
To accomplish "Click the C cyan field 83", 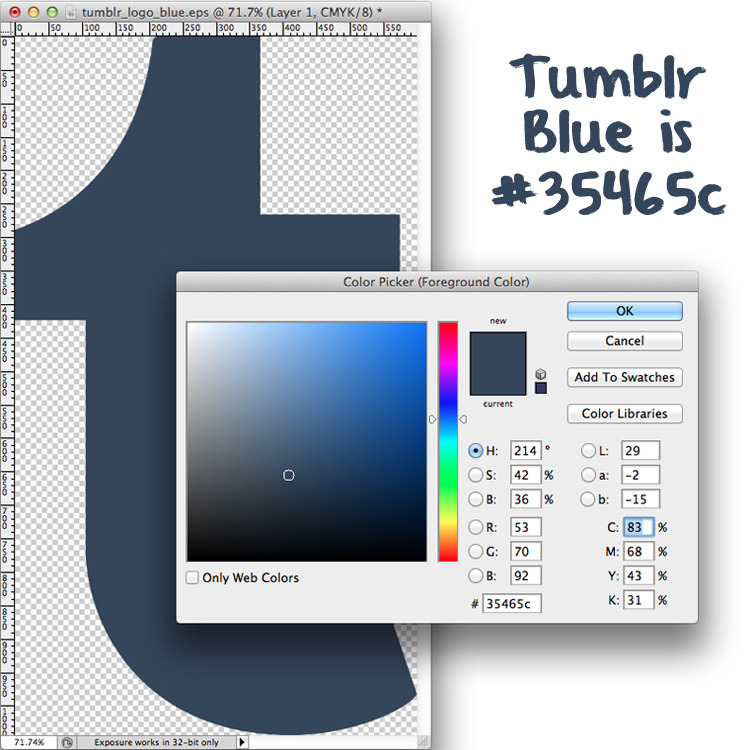I will [638, 527].
